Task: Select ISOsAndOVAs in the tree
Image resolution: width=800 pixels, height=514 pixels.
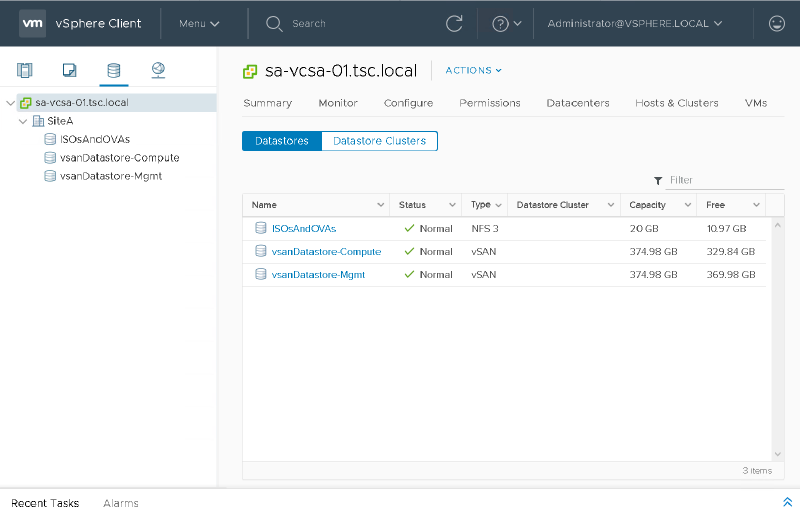Action: pos(95,139)
